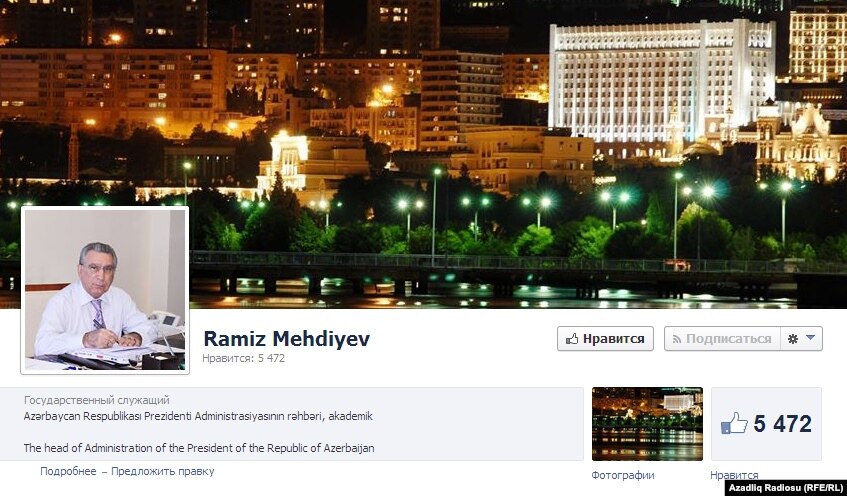This screenshot has height=496, width=847.
Task: Click the Нравится: 5 472 count under the name
Action: point(243,358)
